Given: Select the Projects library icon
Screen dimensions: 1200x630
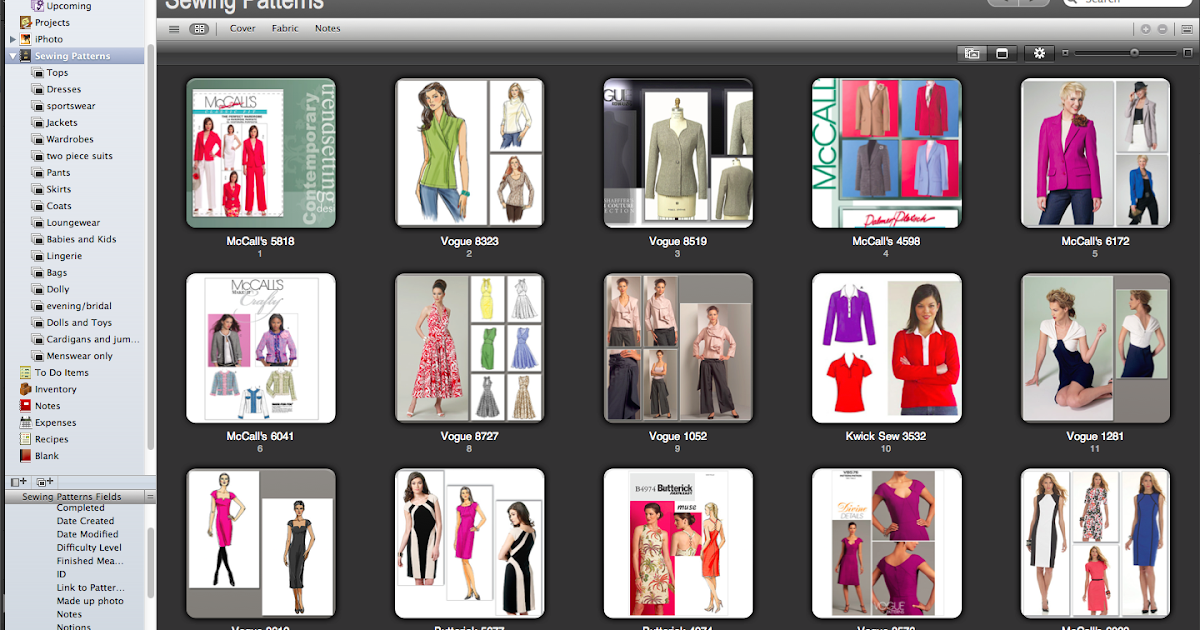Looking at the screenshot, I should click(x=26, y=22).
